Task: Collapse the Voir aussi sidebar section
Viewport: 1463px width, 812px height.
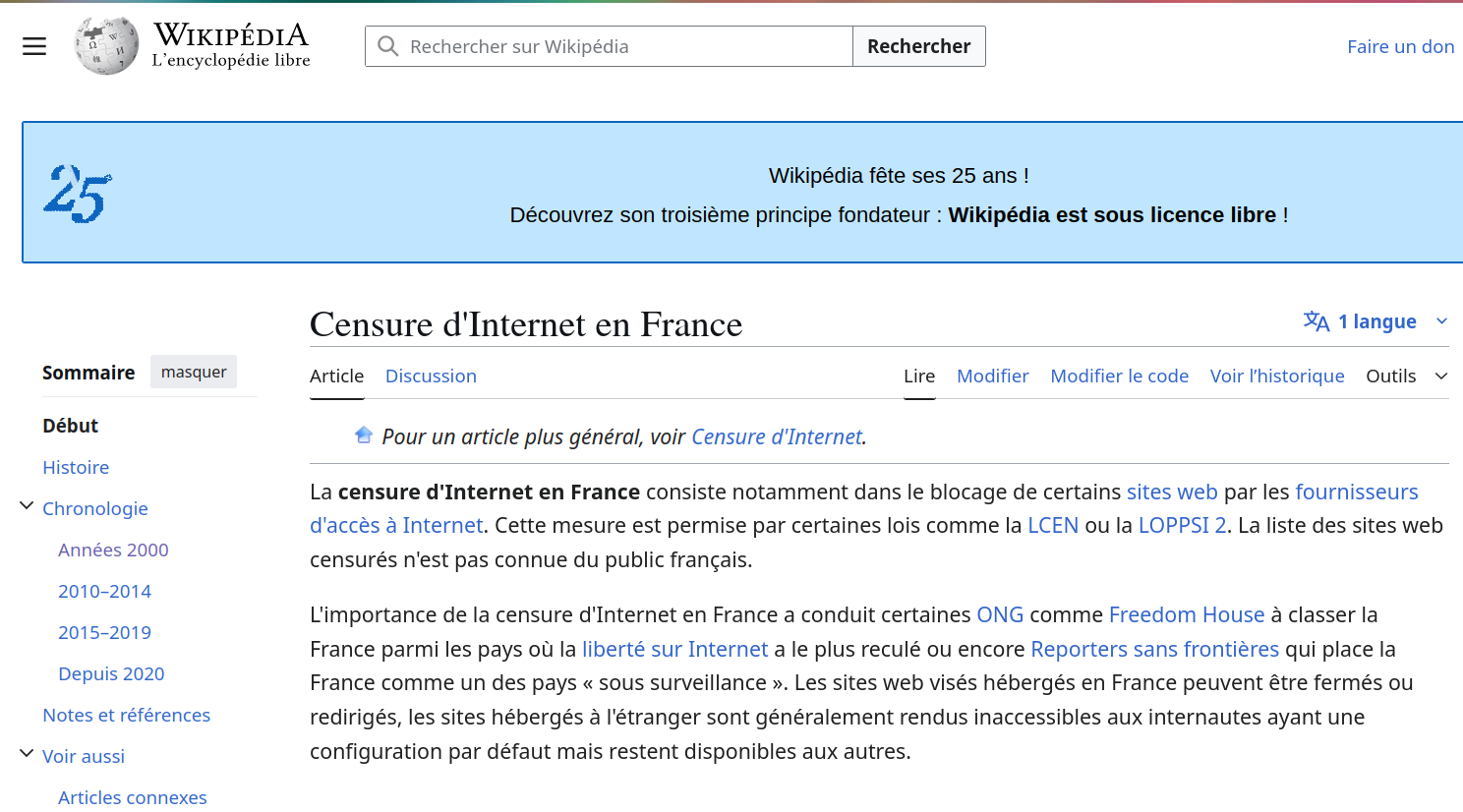Action: tap(26, 751)
